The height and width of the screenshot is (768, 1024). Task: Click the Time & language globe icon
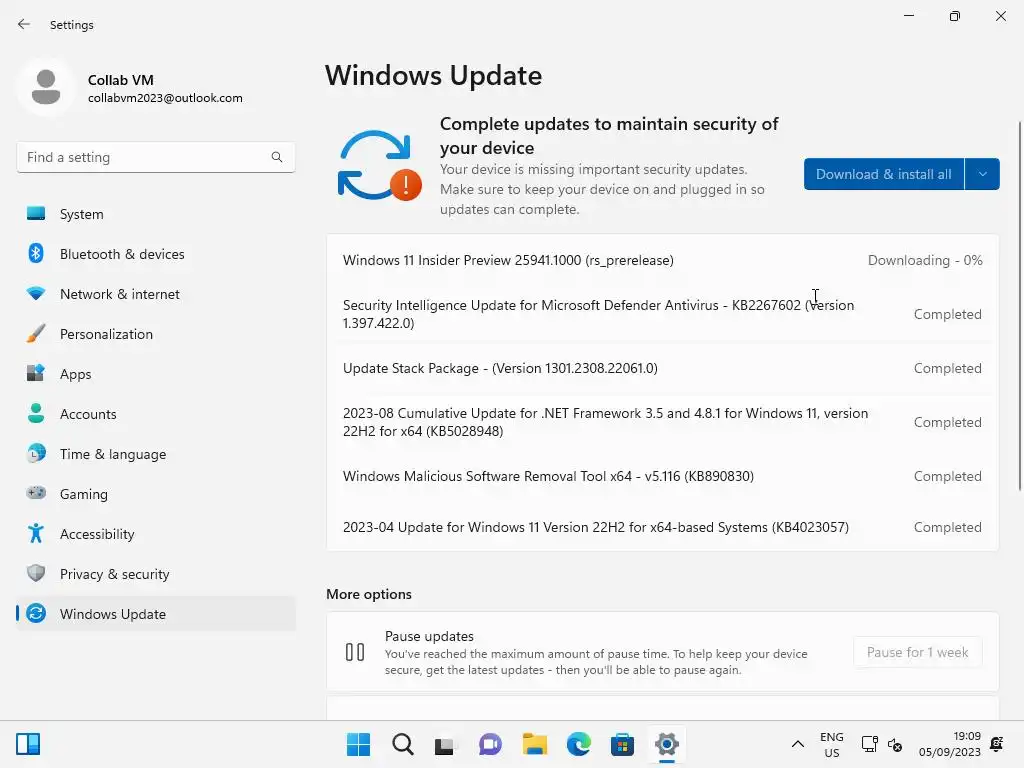[36, 454]
